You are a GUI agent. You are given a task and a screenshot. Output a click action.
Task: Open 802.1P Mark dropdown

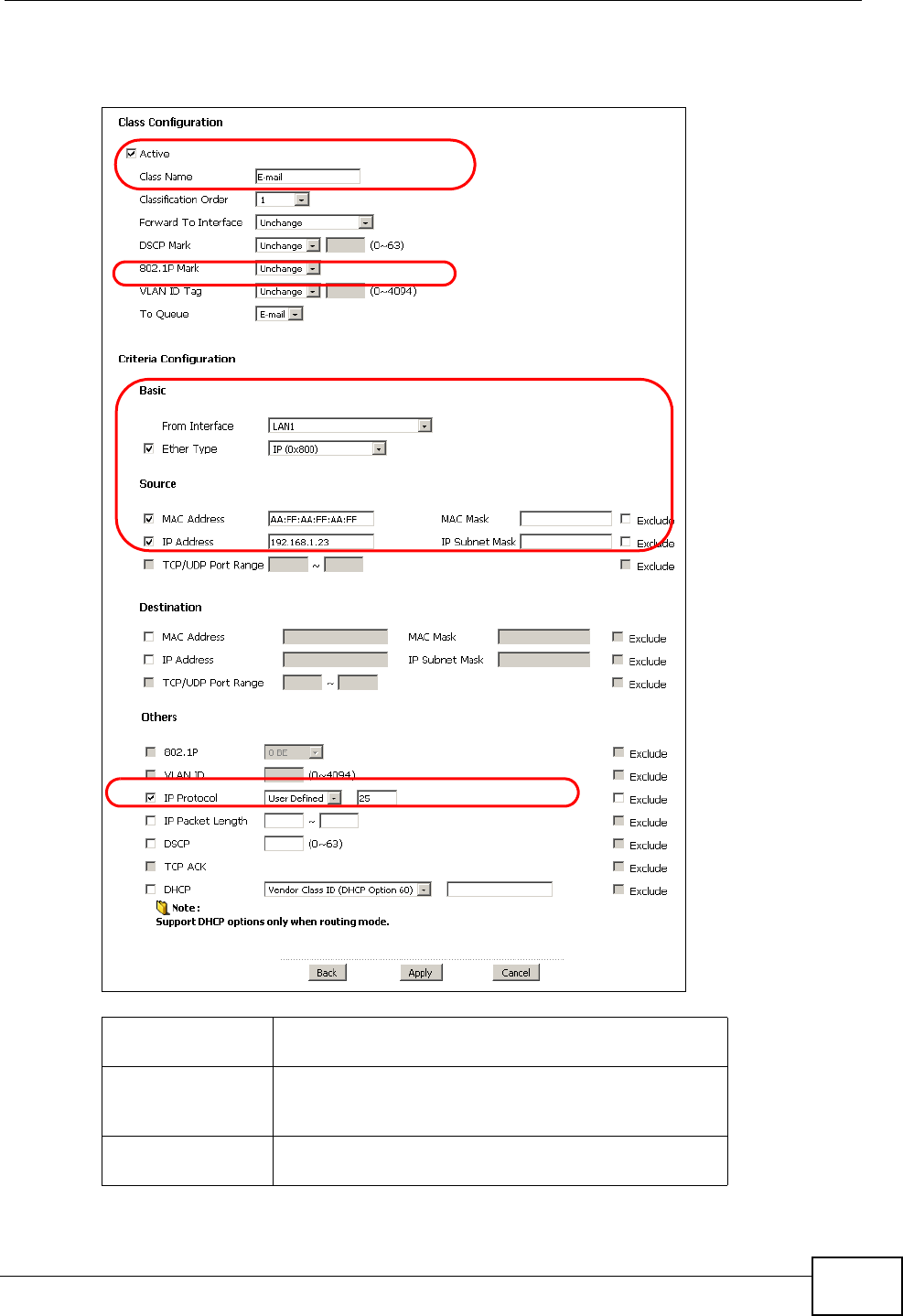[288, 268]
